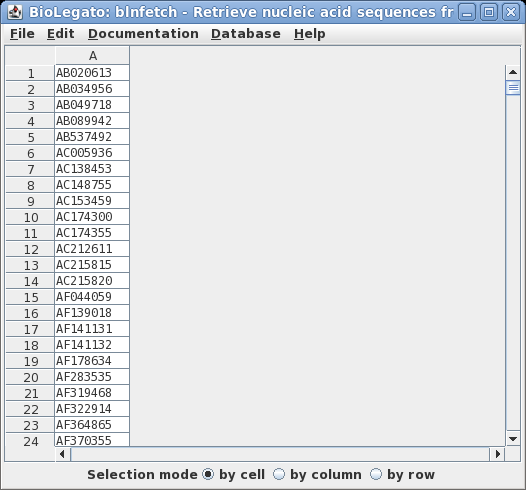Click the vertical scrollbar up arrow

coord(513,72)
